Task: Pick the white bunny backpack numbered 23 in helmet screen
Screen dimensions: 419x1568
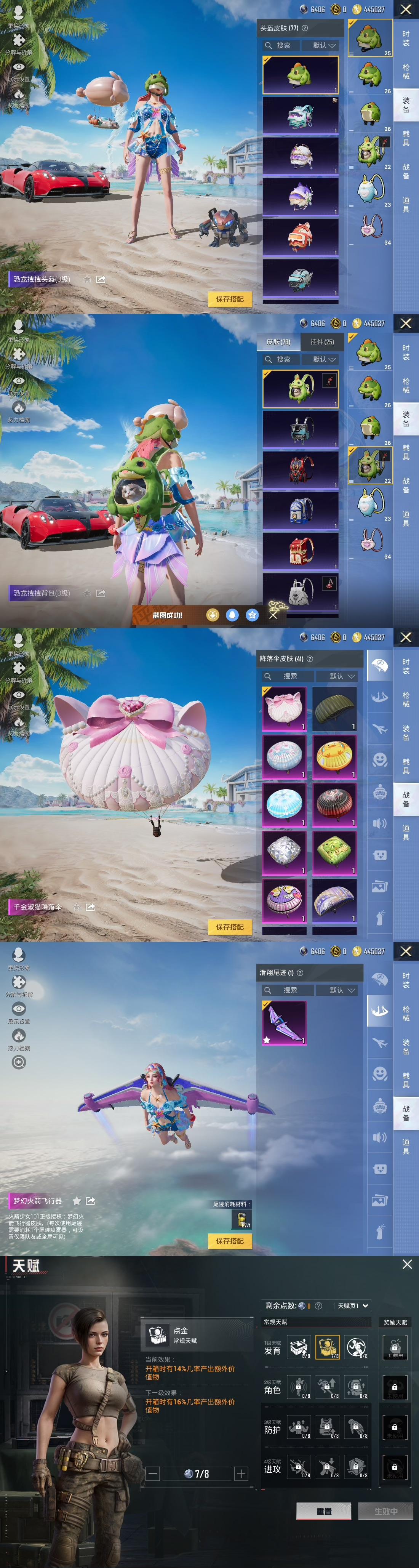Action: [370, 190]
